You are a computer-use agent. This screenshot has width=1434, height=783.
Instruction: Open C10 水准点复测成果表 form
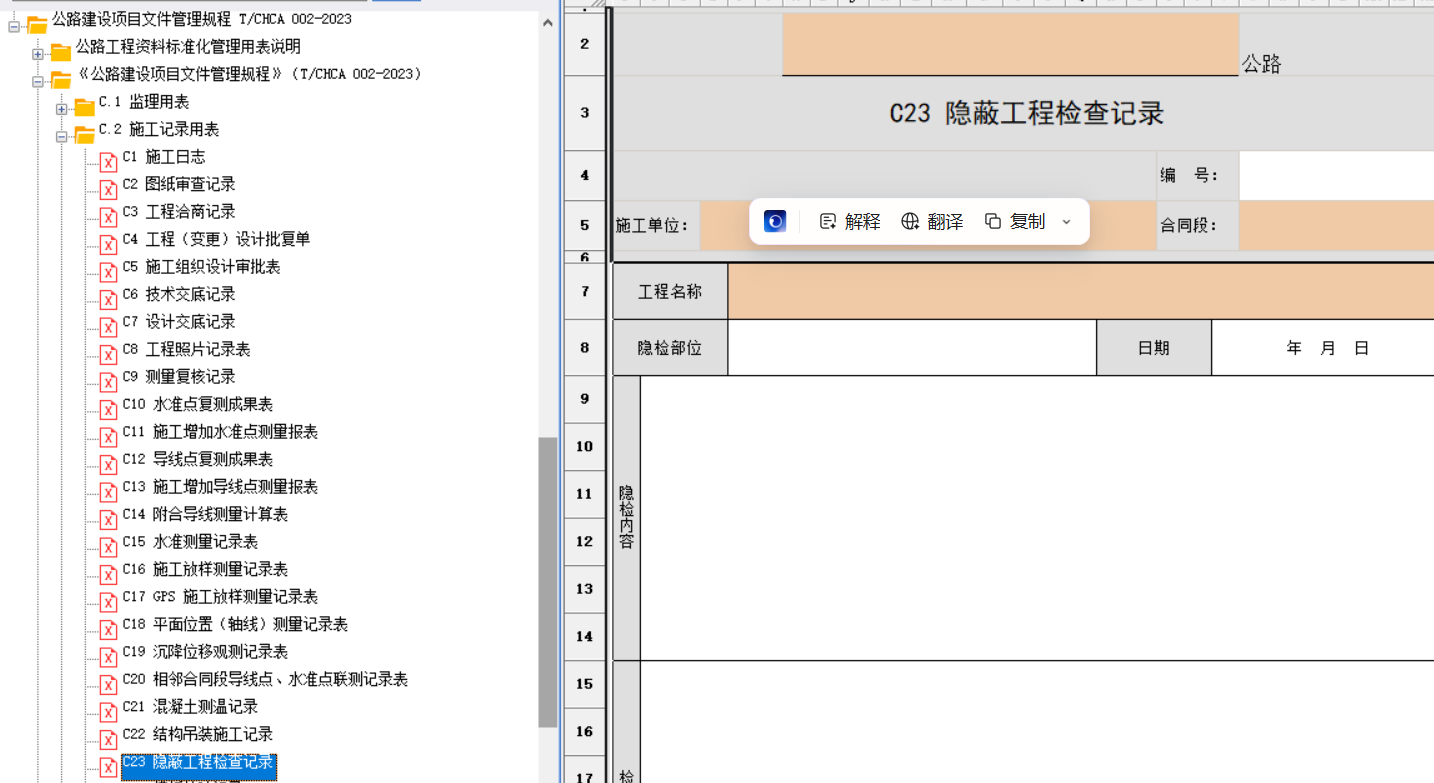pyautogui.click(x=198, y=404)
